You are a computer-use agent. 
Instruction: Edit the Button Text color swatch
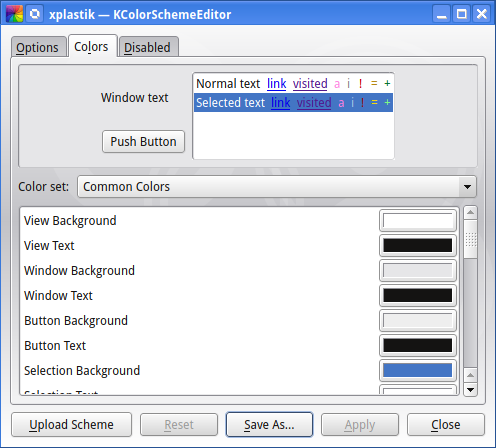[418, 345]
